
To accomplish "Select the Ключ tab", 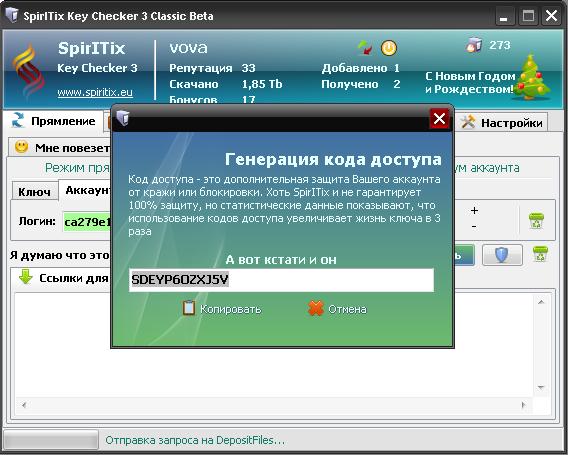I will [x=35, y=191].
